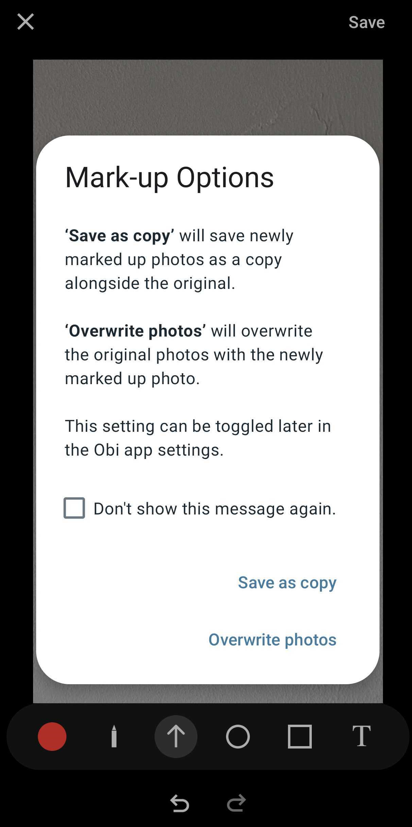Click the photo strip below the dialog
Image resolution: width=412 pixels, height=827 pixels.
tap(208, 694)
